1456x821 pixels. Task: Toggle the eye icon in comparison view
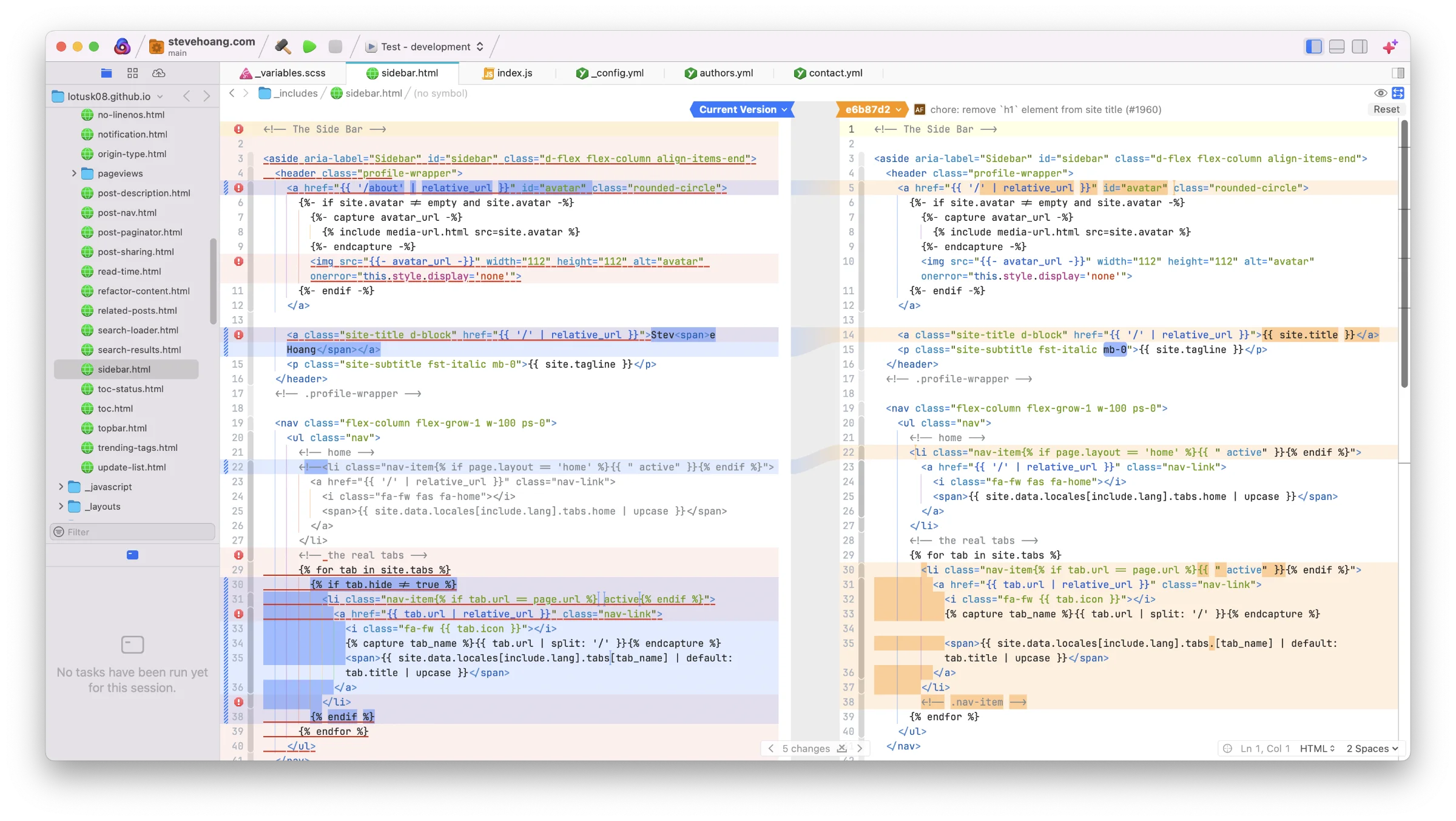(x=1380, y=93)
